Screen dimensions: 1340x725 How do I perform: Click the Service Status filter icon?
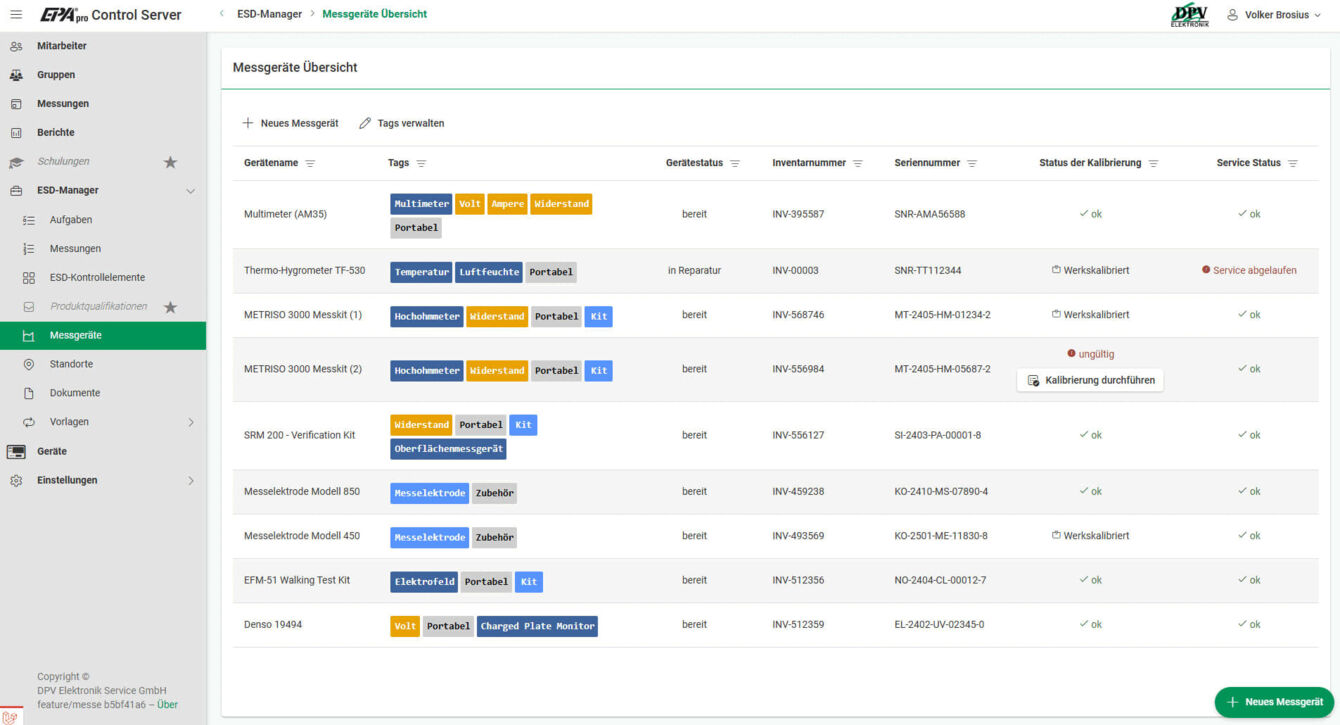(x=1293, y=163)
